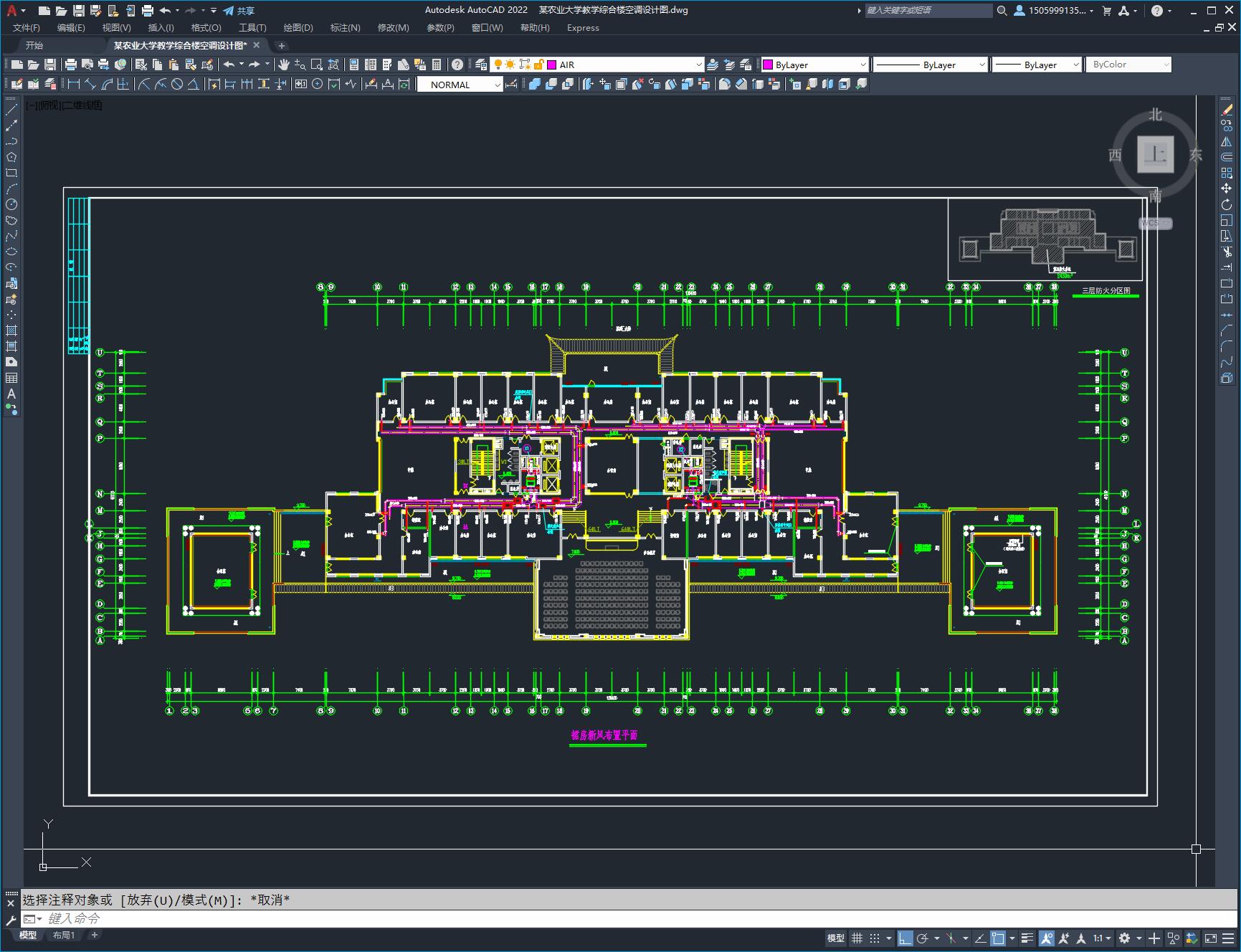Toggle polar tracking in status bar

(923, 938)
